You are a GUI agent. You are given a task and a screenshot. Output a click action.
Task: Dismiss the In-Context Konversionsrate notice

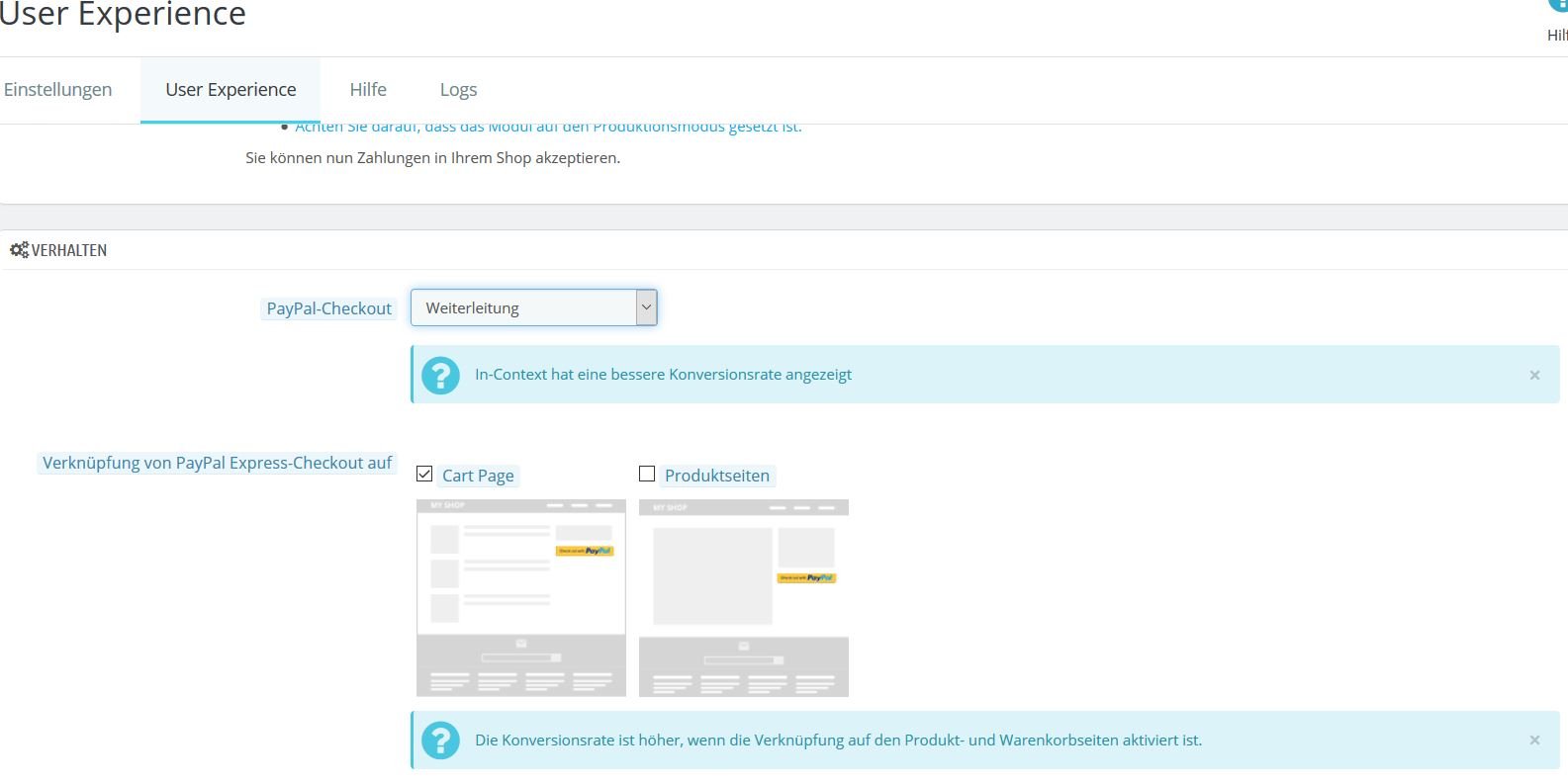pyautogui.click(x=1534, y=375)
